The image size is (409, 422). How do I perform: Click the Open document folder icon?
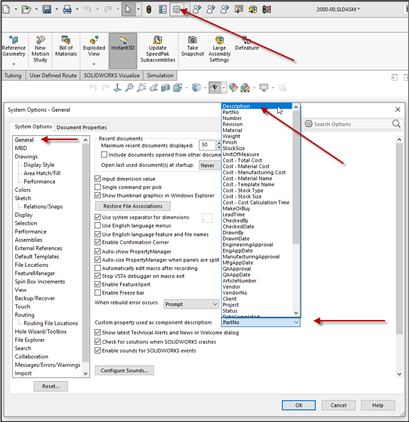26,10
